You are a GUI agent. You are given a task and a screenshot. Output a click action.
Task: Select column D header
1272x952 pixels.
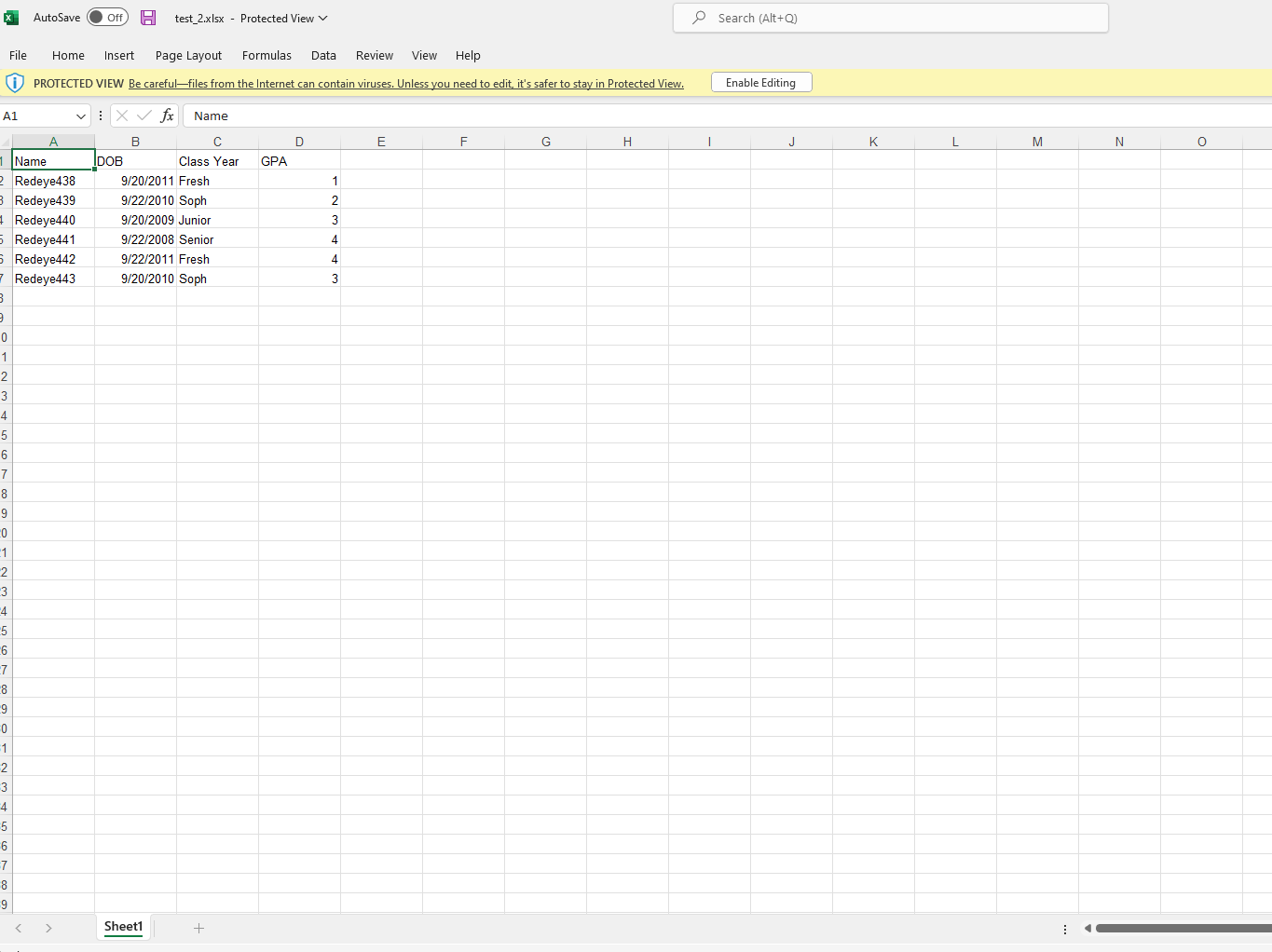(299, 142)
